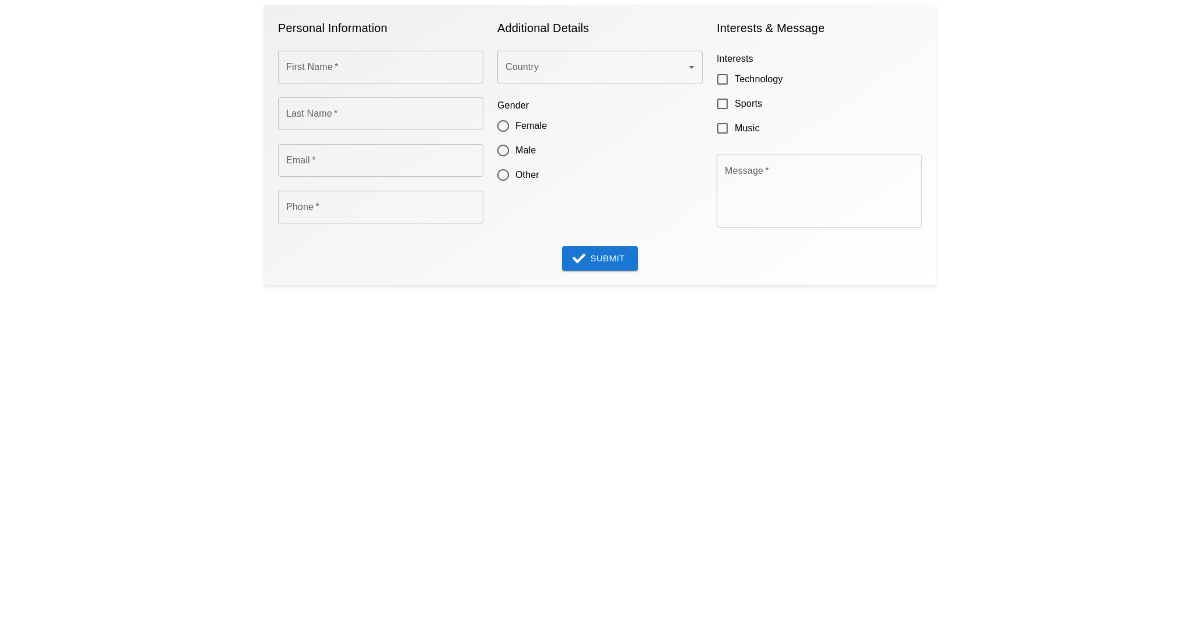Click the Gender section label
This screenshot has width=1200, height=630.
(513, 105)
